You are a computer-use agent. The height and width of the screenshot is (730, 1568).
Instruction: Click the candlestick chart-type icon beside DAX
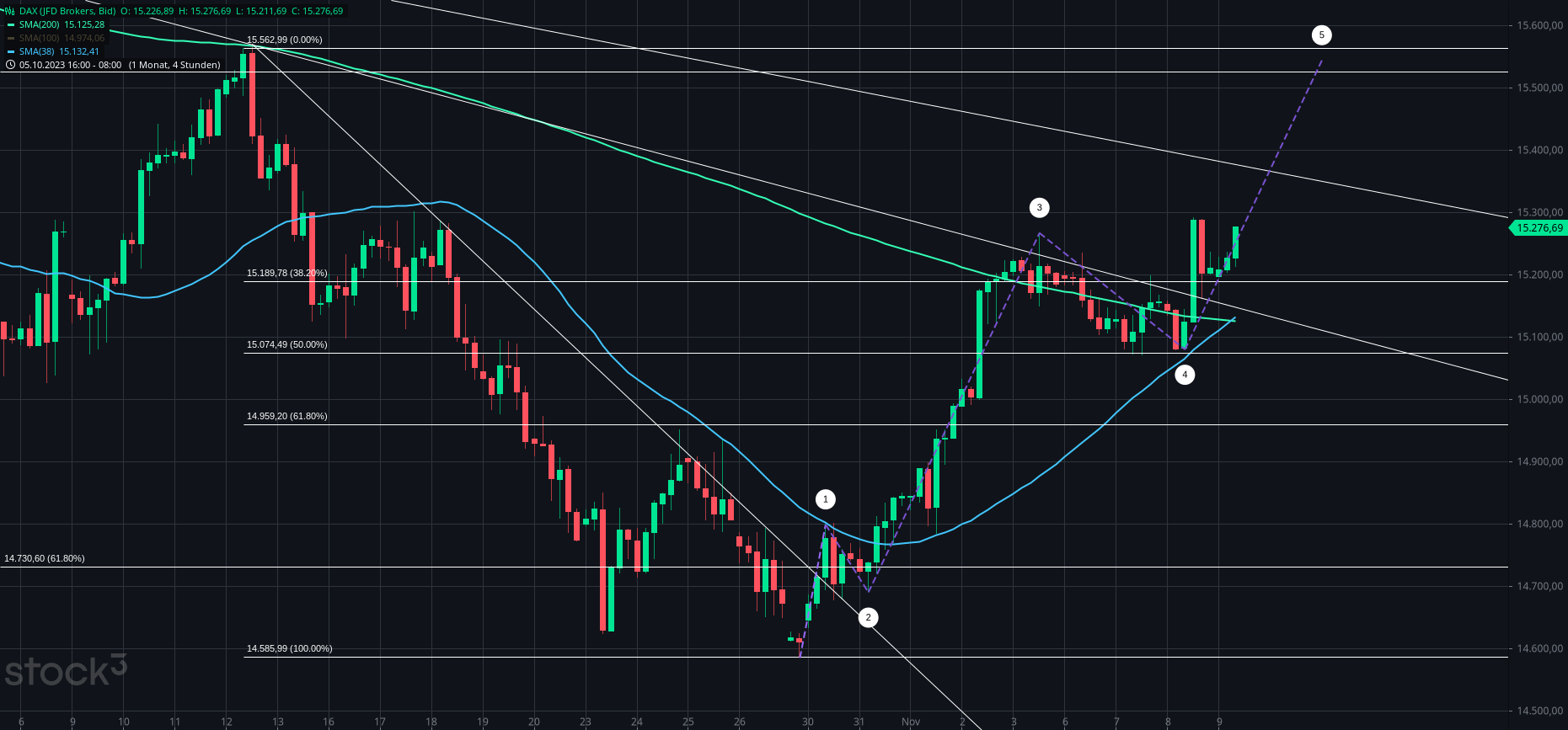click(10, 11)
